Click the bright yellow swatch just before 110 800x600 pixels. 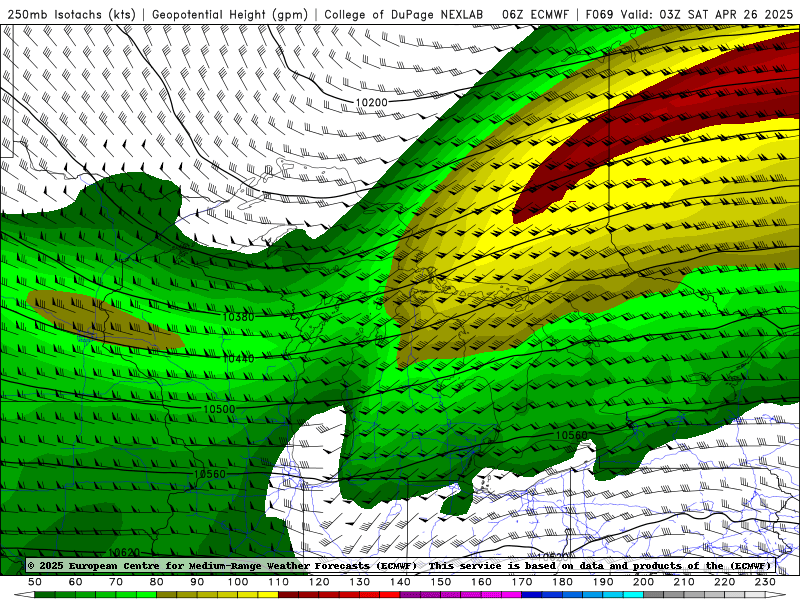268,595
